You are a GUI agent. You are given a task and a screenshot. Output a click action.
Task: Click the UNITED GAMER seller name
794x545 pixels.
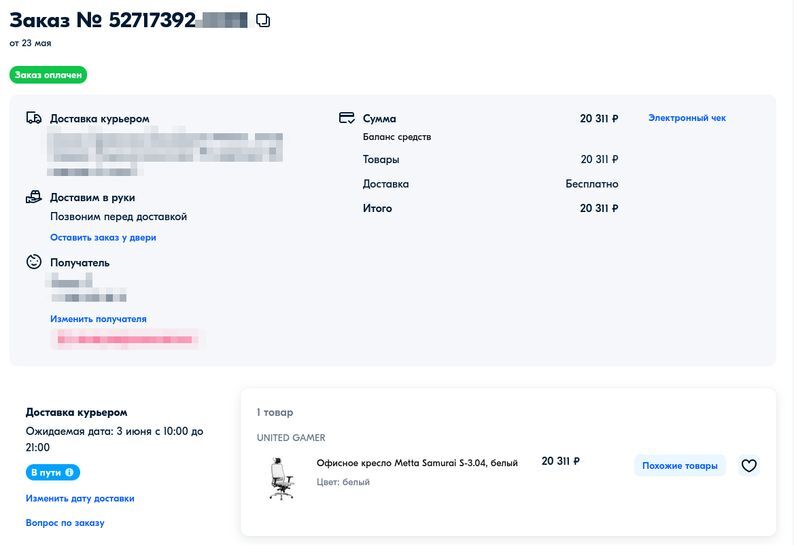[x=291, y=438]
